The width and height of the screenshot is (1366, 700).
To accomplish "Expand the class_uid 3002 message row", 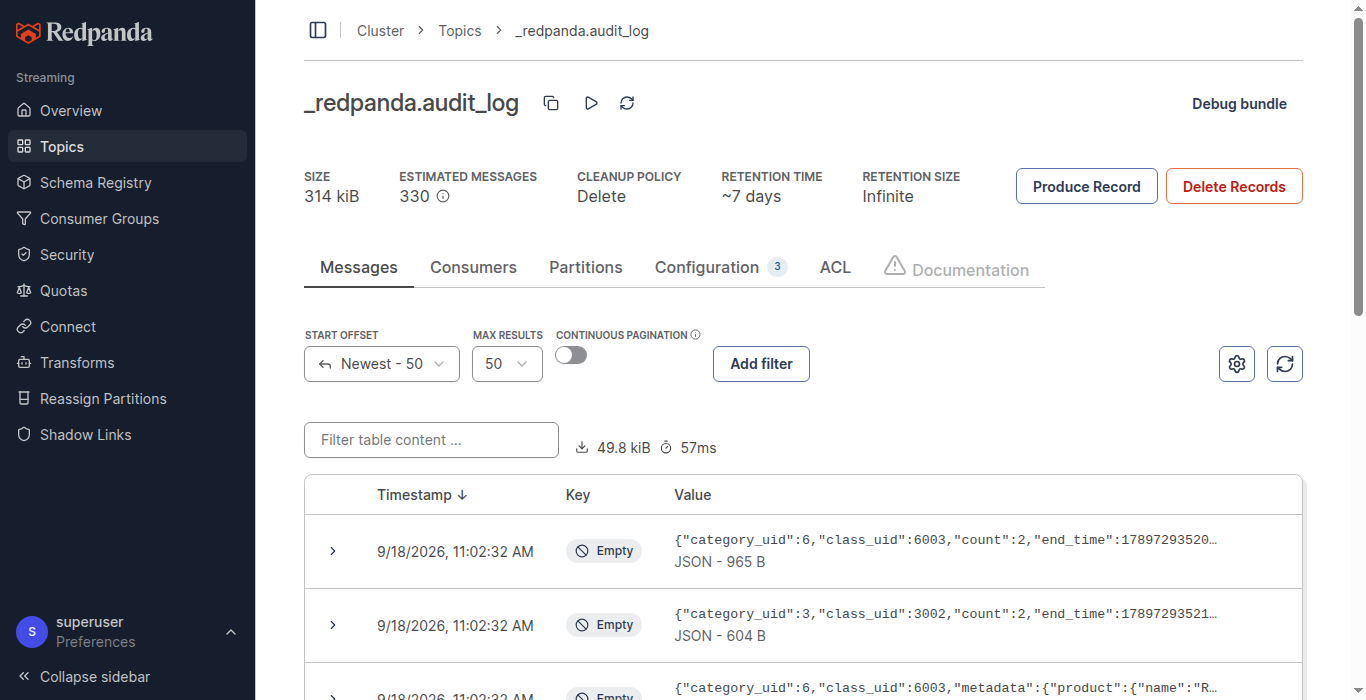I will pyautogui.click(x=333, y=625).
